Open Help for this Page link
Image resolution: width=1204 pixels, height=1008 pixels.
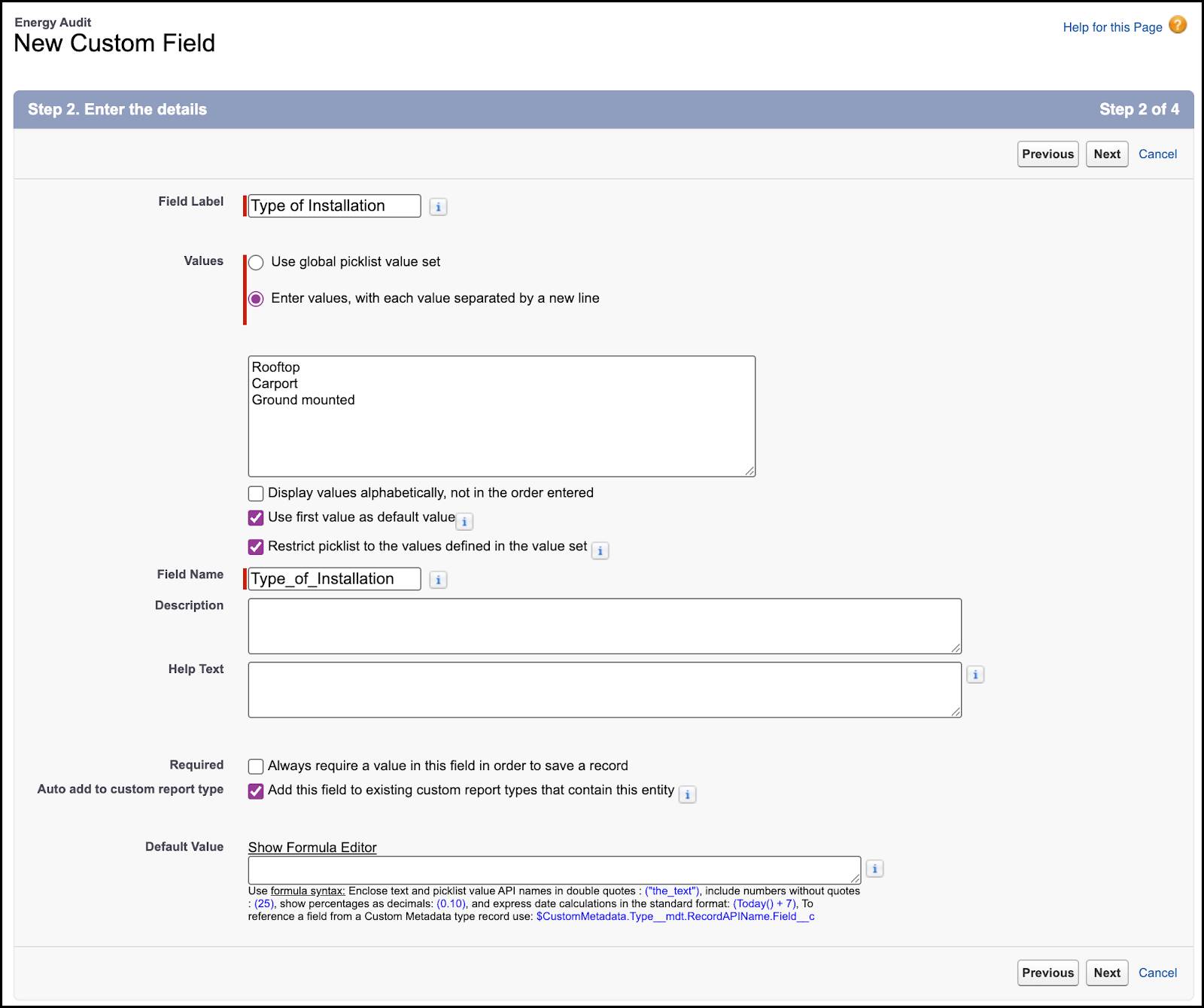click(1112, 27)
